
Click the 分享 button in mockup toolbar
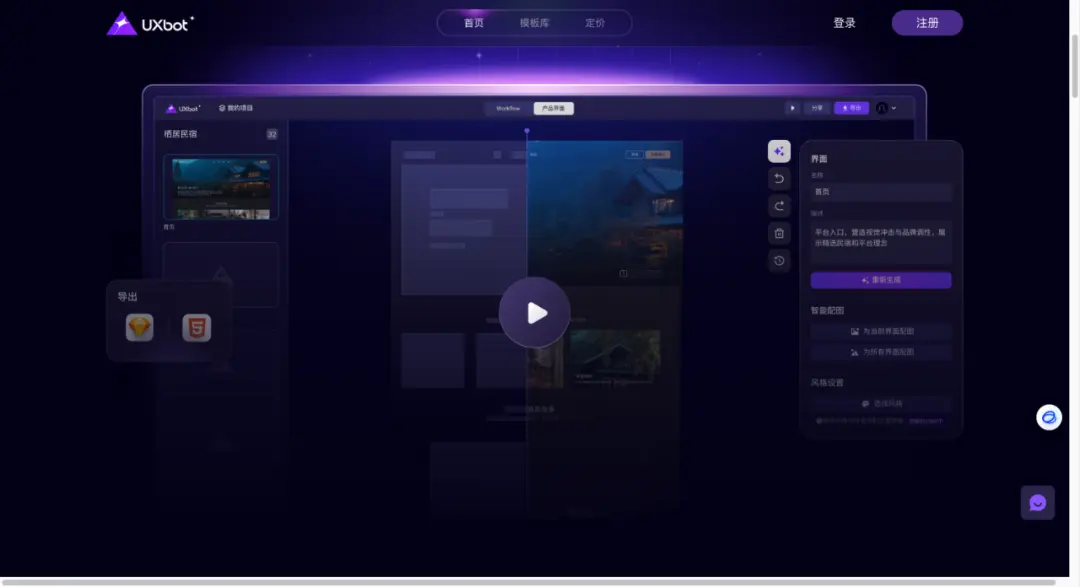[x=817, y=108]
